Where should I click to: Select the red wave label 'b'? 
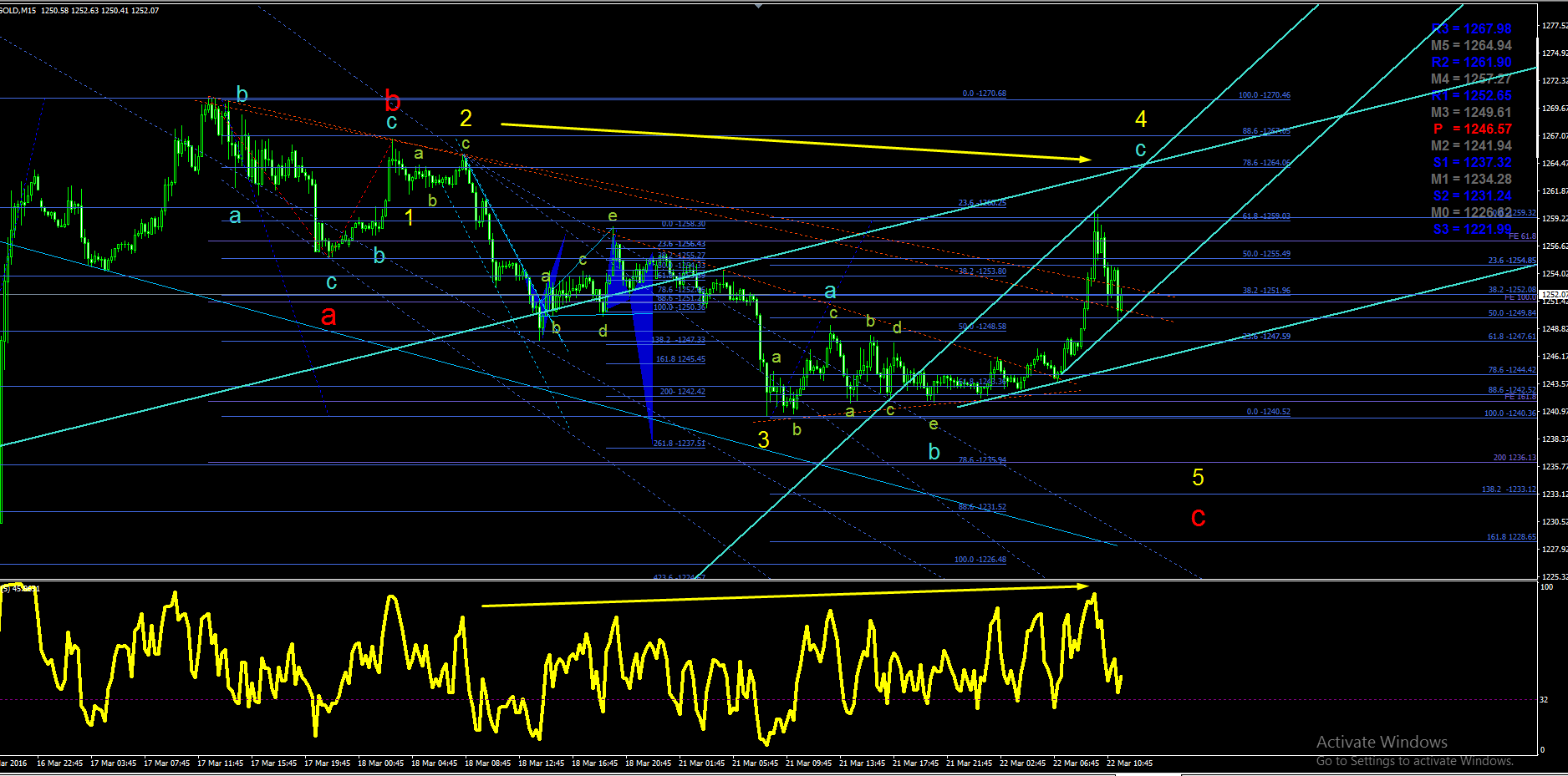(393, 101)
